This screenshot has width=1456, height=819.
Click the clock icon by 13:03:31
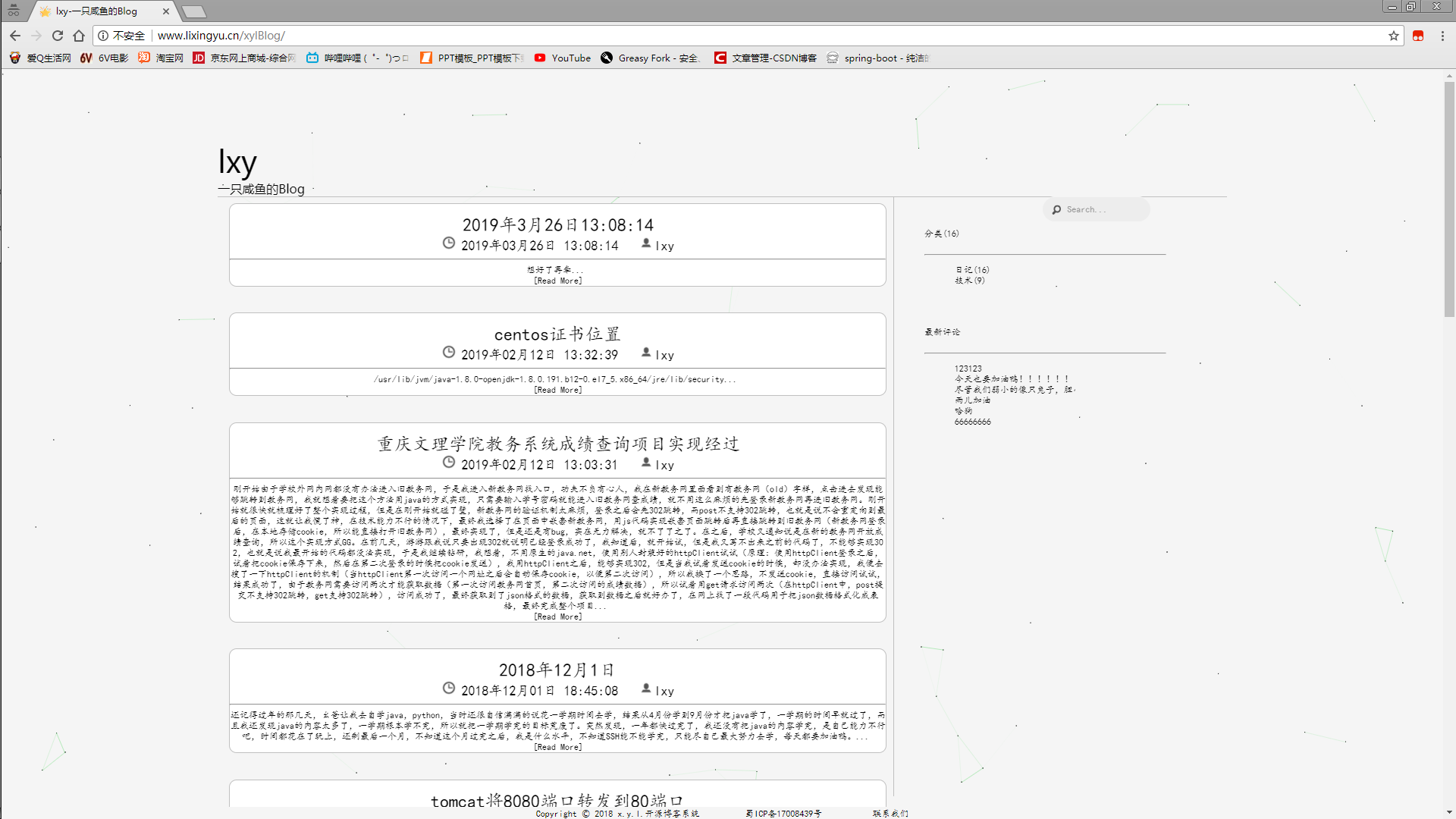coord(449,462)
